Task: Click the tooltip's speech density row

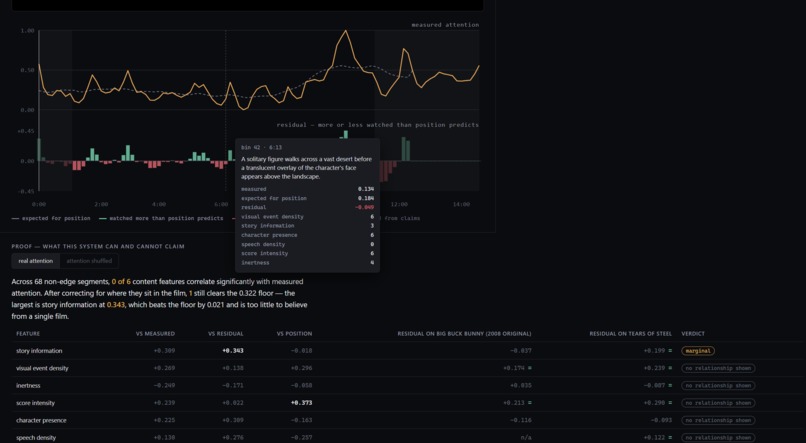Action: (x=307, y=245)
